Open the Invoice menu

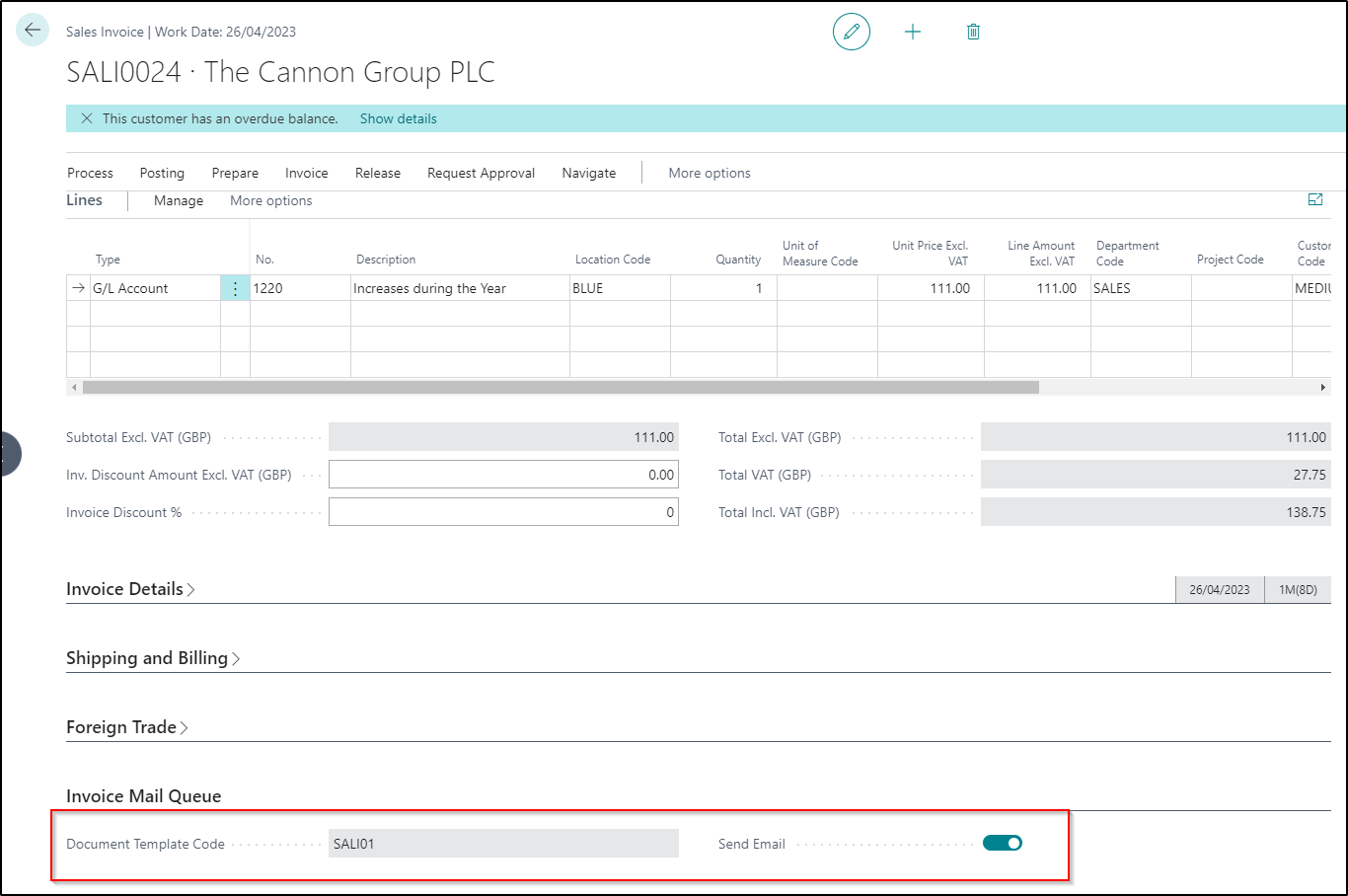click(307, 173)
